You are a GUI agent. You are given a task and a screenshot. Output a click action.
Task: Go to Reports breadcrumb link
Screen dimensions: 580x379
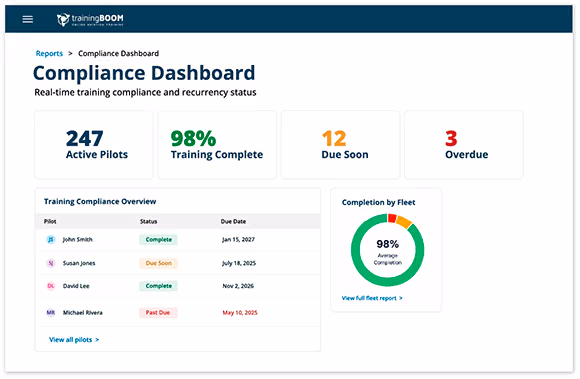click(49, 54)
